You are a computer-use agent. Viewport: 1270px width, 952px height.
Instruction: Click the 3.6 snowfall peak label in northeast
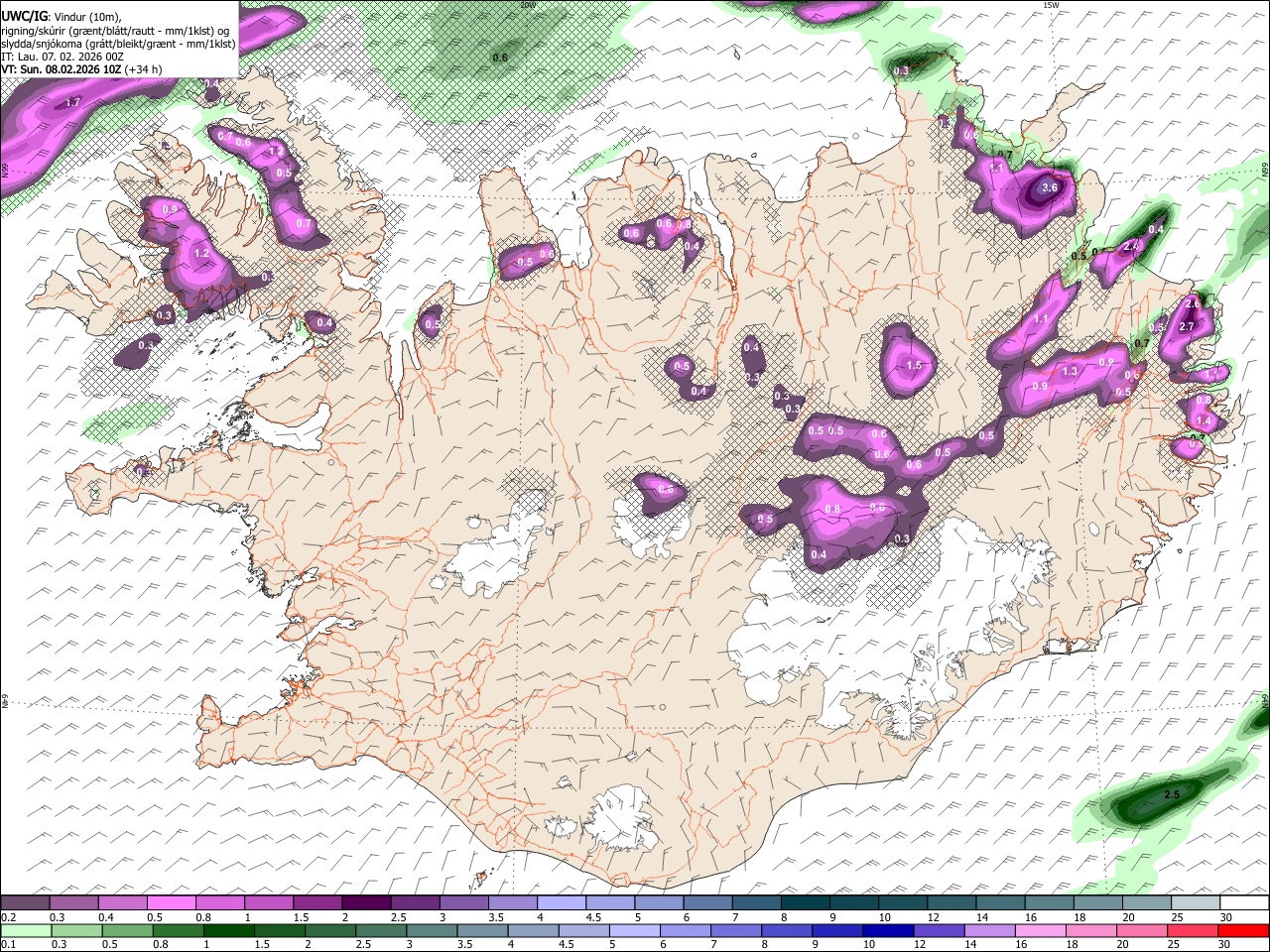tap(1051, 187)
